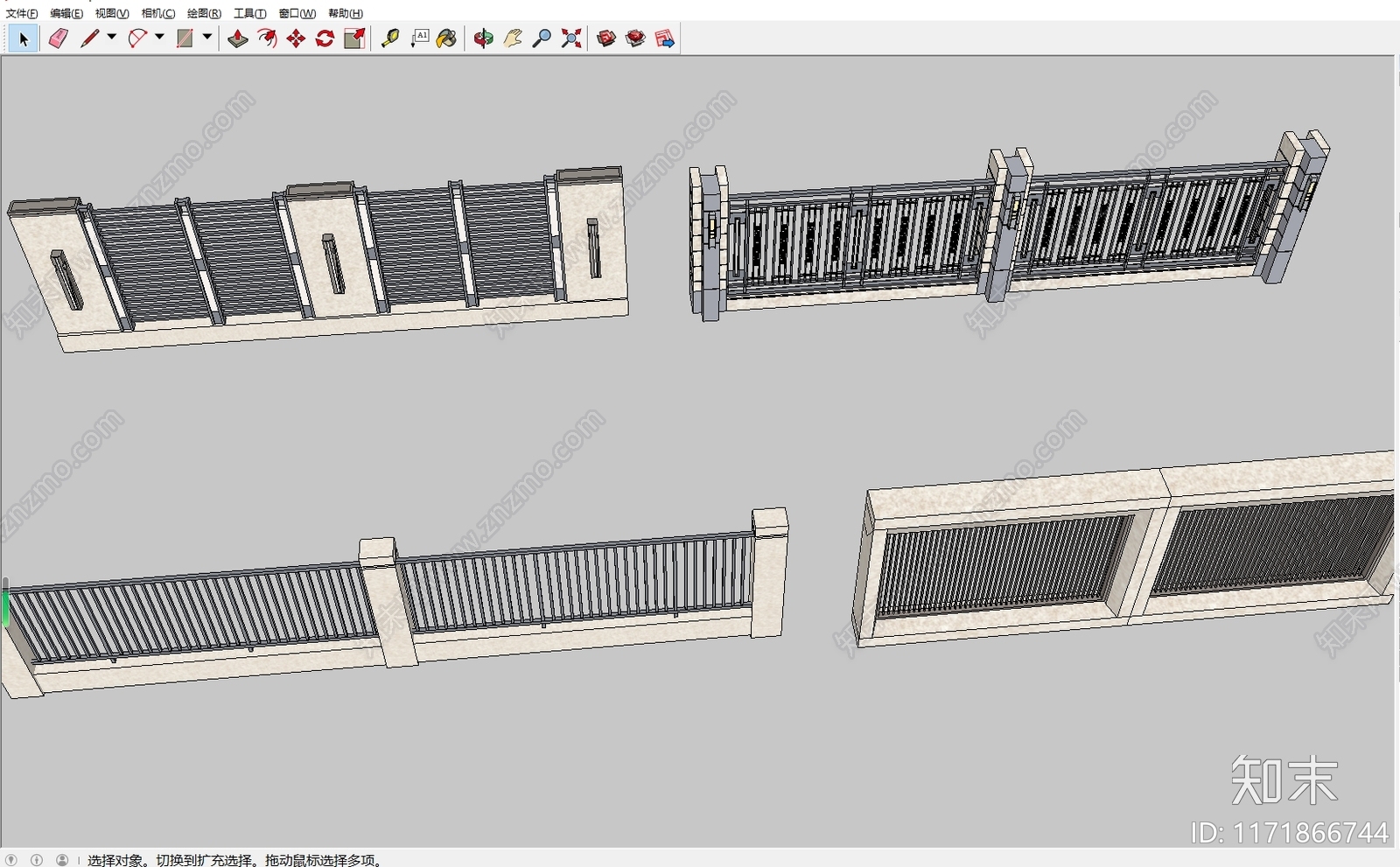Click the Zoom Extents tool
This screenshot has width=1400, height=867.
(x=571, y=38)
